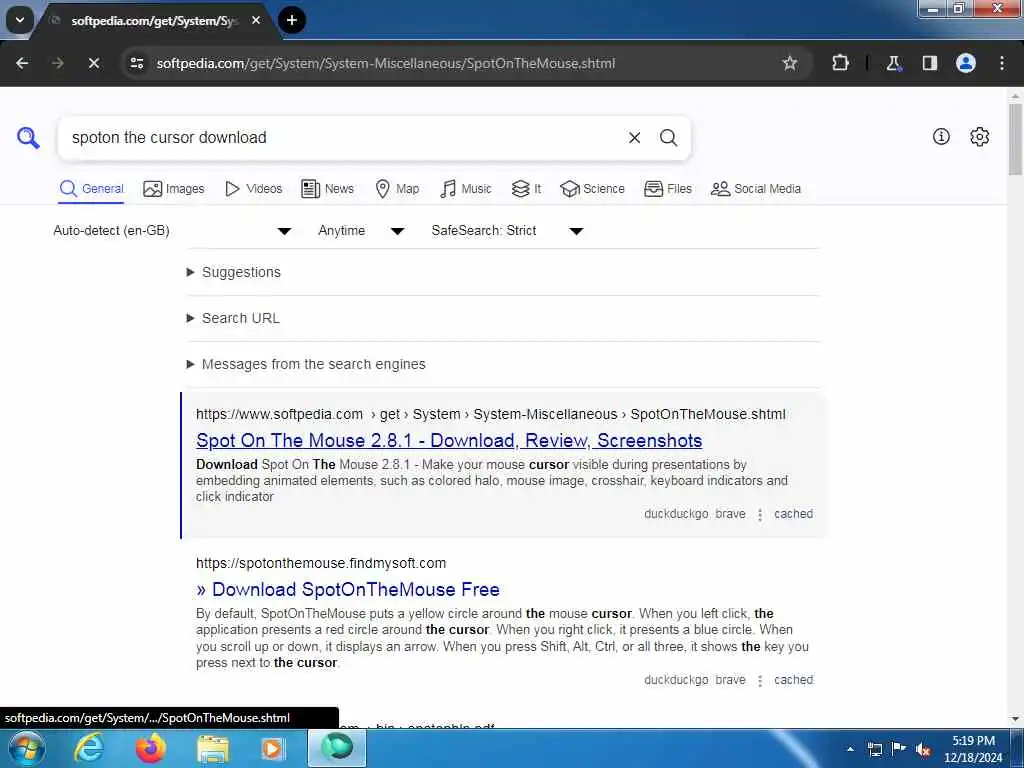Click the muted volume tray icon

pyautogui.click(x=923, y=749)
